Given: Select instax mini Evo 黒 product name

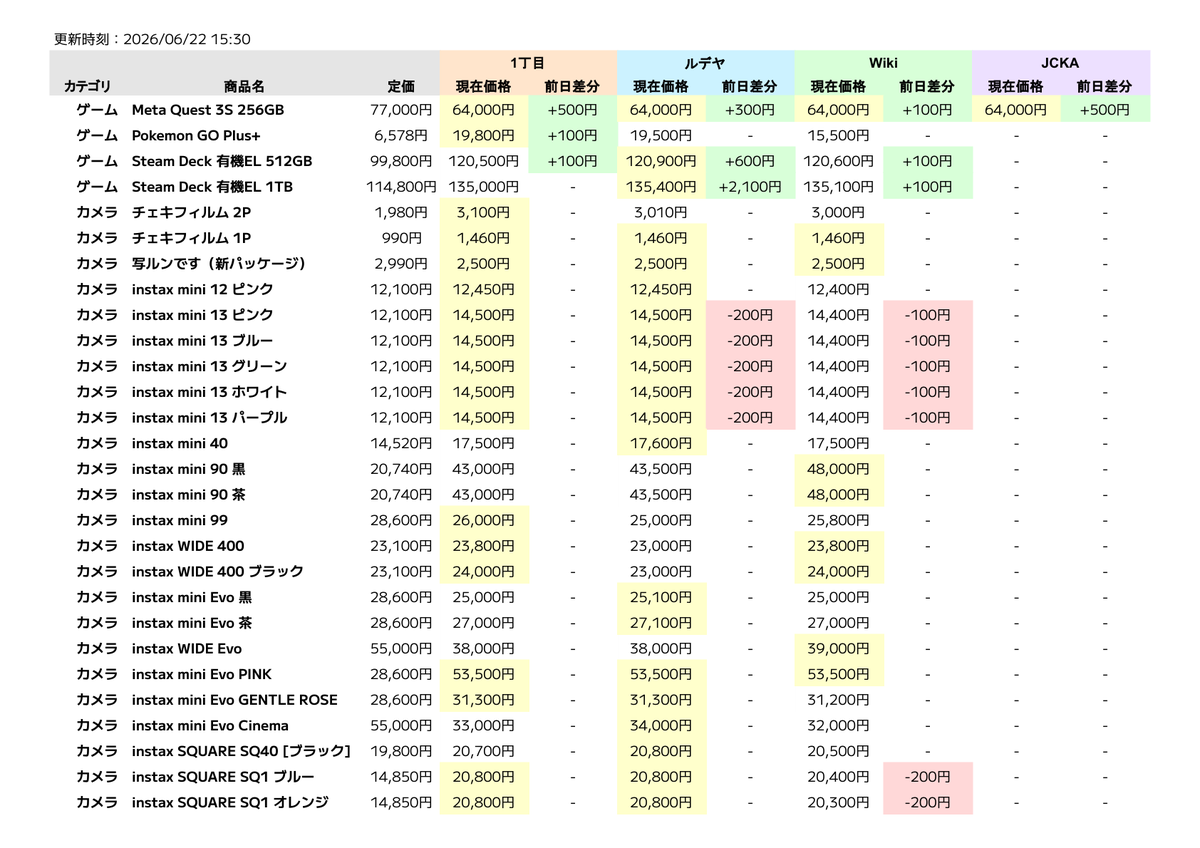Looking at the screenshot, I should 192,597.
